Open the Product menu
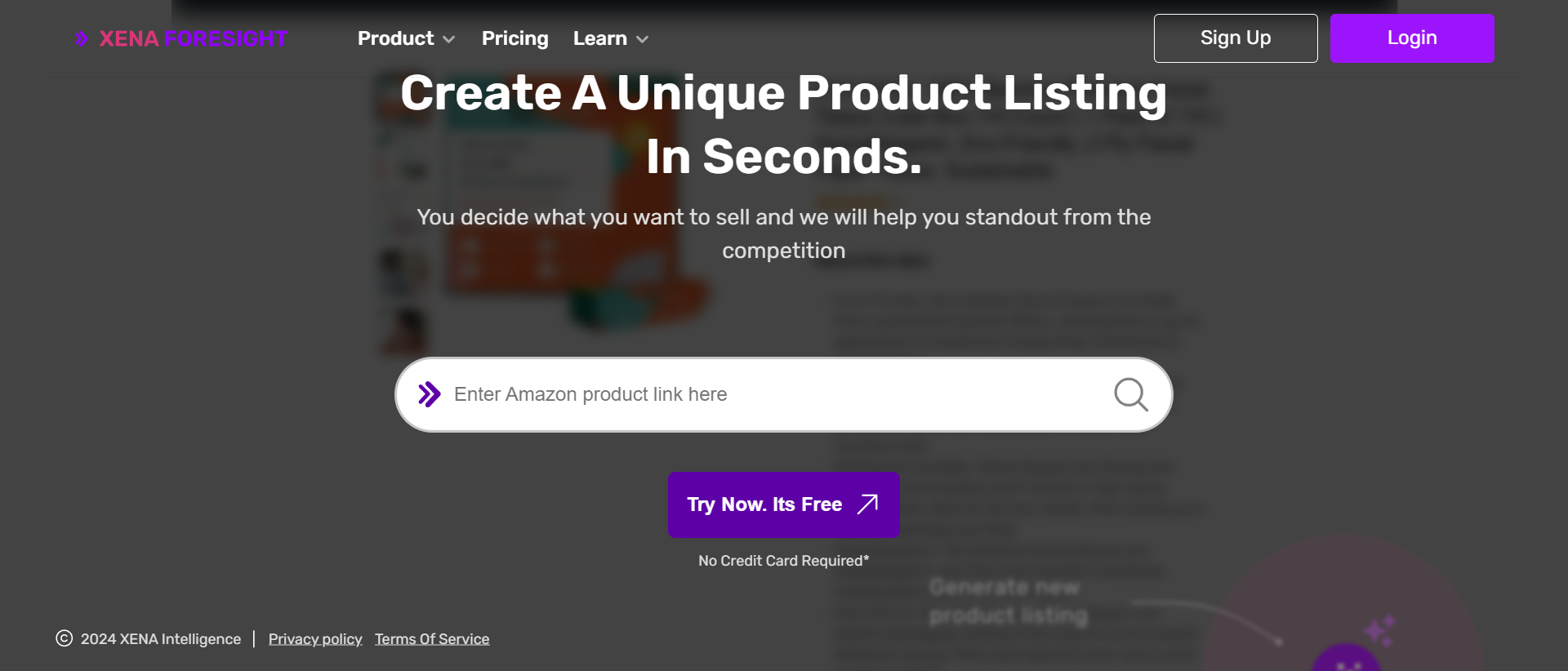This screenshot has height=671, width=1568. click(396, 38)
